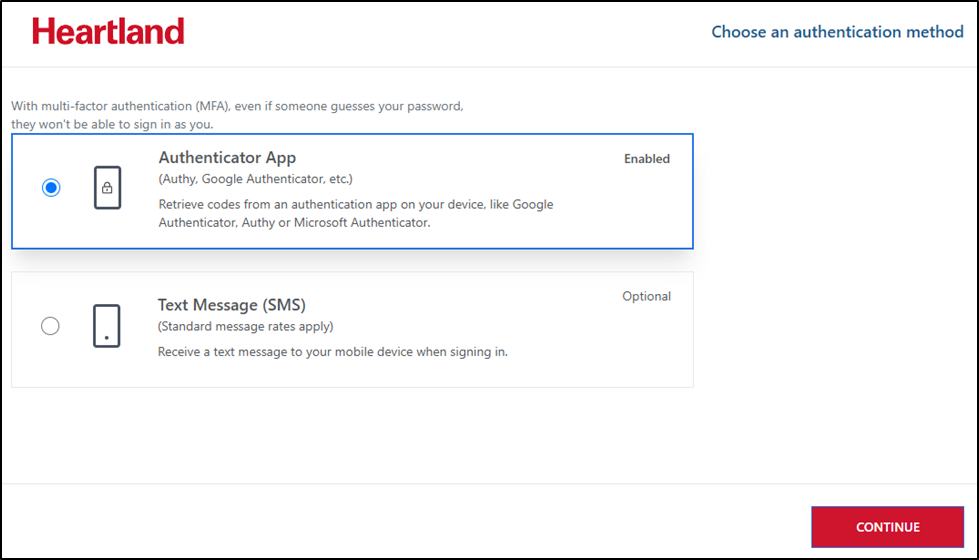Click the multi-factor authentication intro text

point(237,115)
